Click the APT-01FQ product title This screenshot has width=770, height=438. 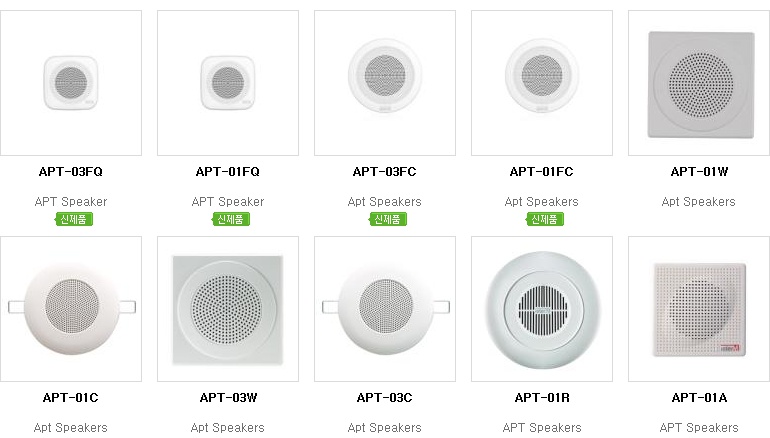pyautogui.click(x=228, y=172)
